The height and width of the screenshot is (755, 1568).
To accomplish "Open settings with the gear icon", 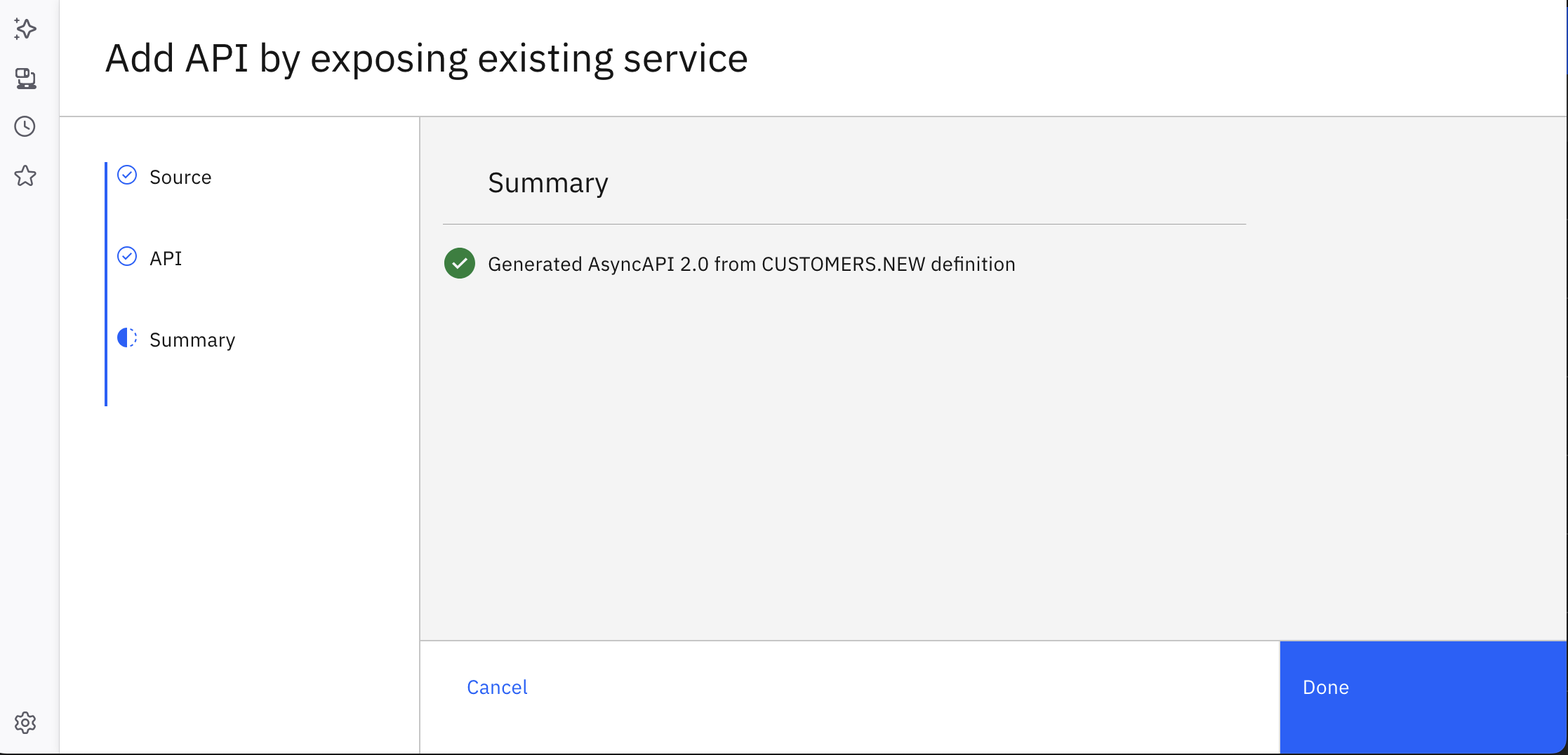I will coord(25,723).
